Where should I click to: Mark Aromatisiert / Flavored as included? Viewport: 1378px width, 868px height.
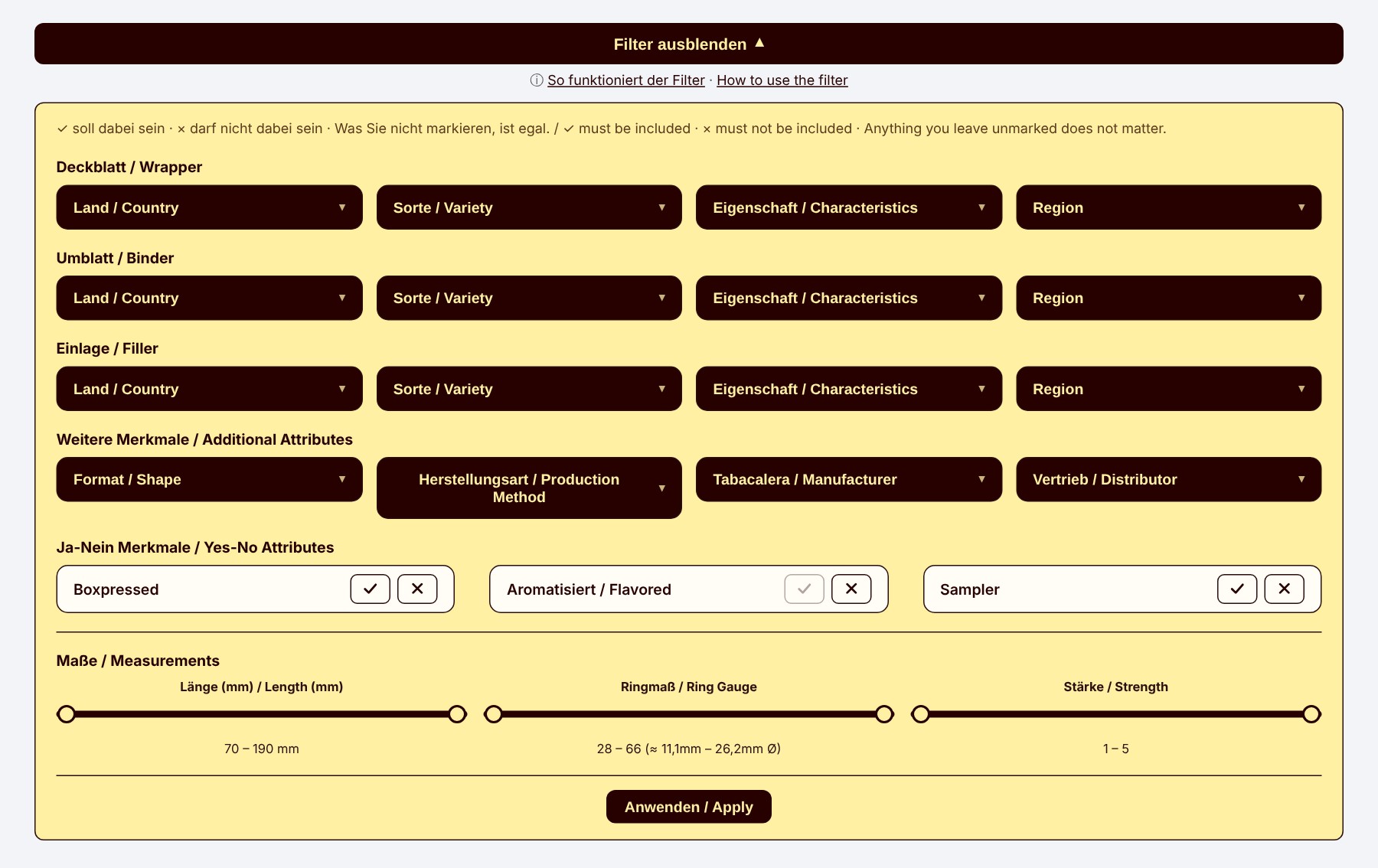coord(805,589)
